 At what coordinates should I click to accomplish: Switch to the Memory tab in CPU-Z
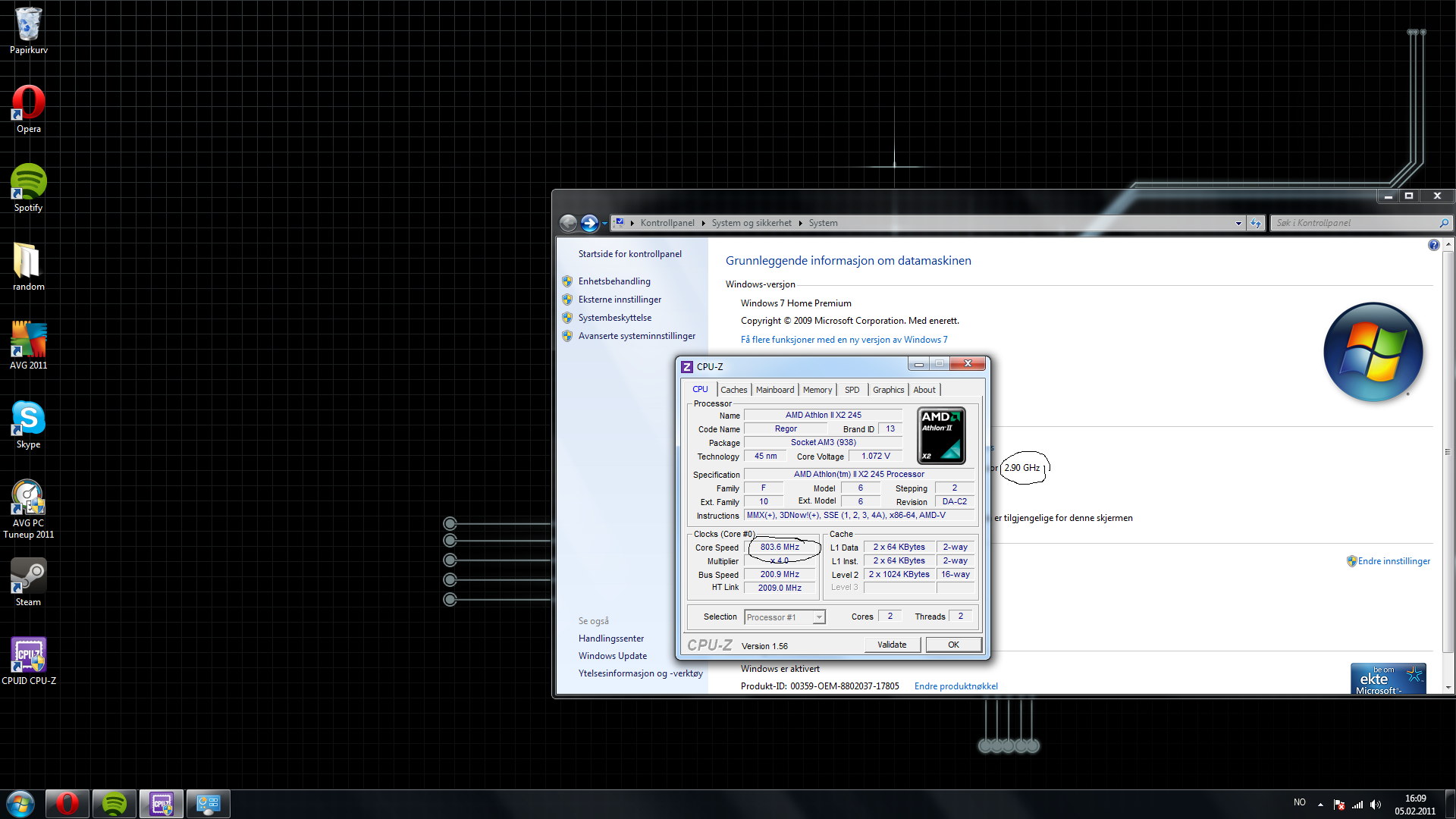click(x=817, y=390)
